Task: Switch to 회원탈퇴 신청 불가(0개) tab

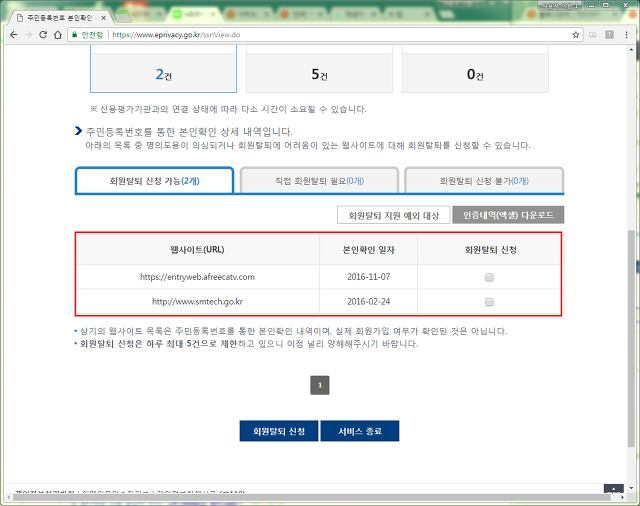Action: [484, 181]
